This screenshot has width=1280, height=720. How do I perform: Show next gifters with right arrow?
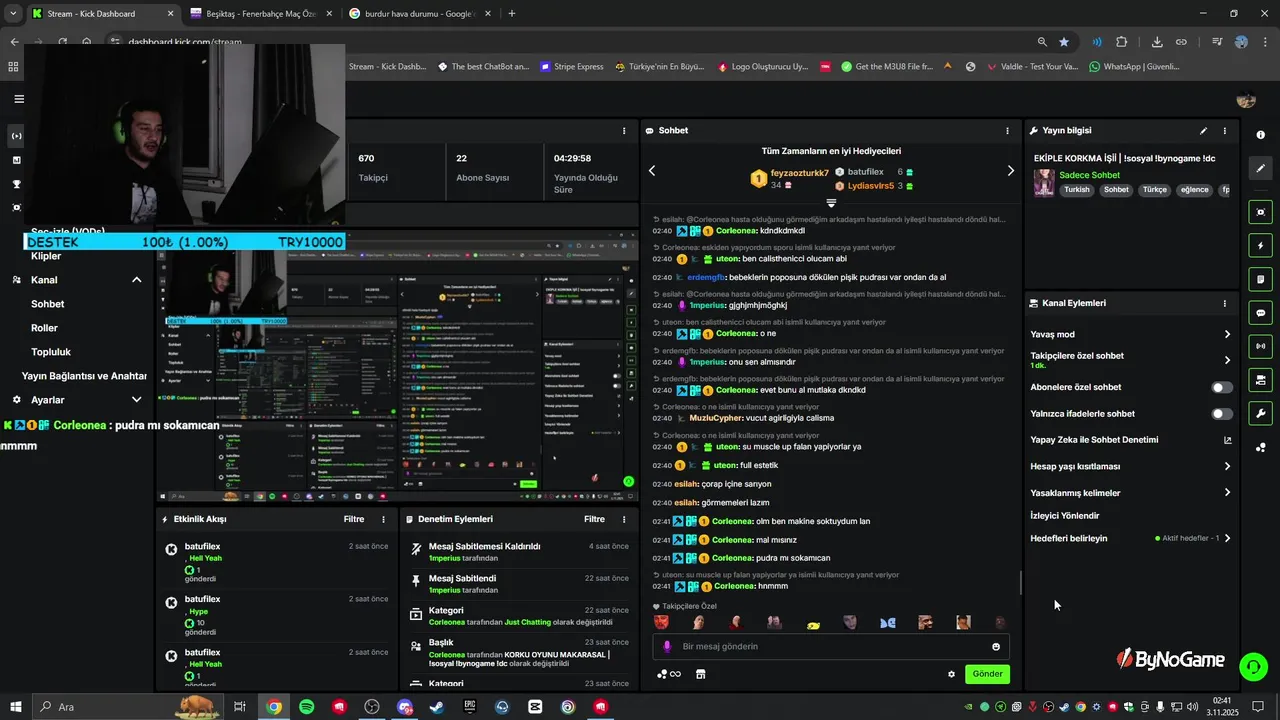pos(1010,171)
